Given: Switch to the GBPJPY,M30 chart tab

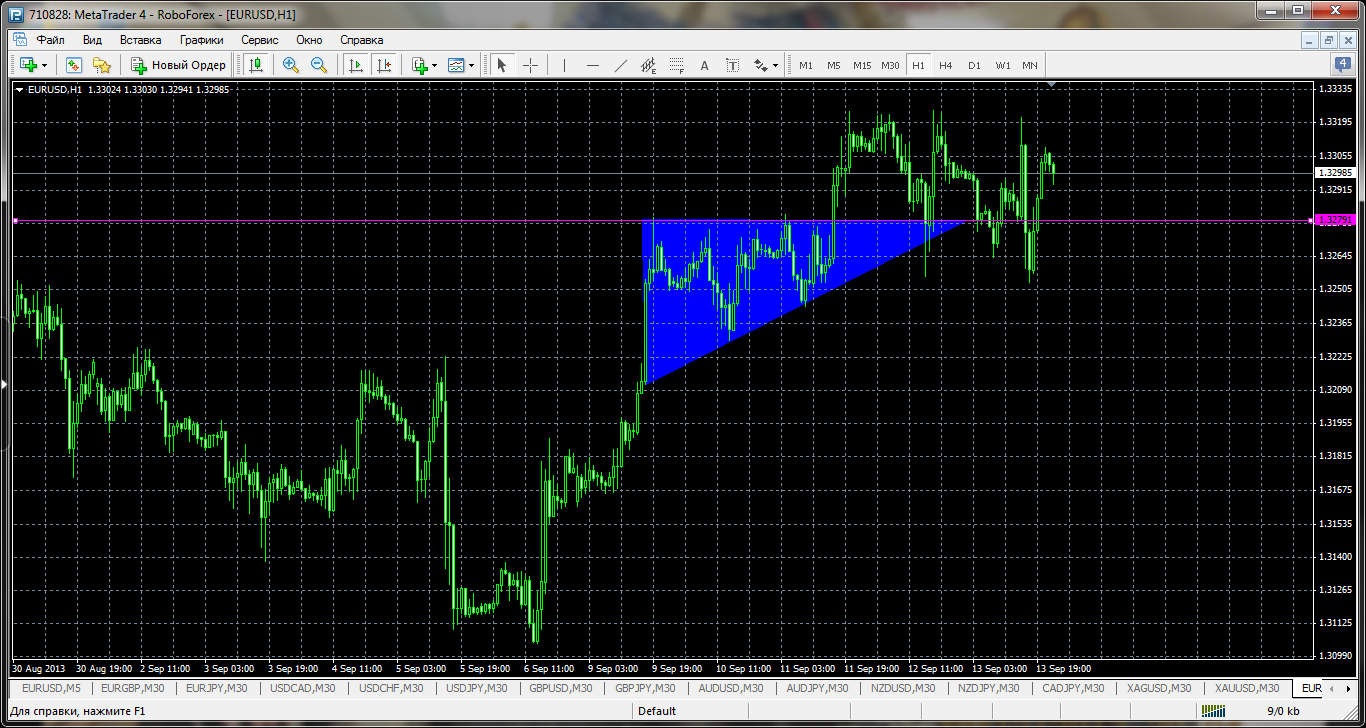Looking at the screenshot, I should [x=645, y=688].
